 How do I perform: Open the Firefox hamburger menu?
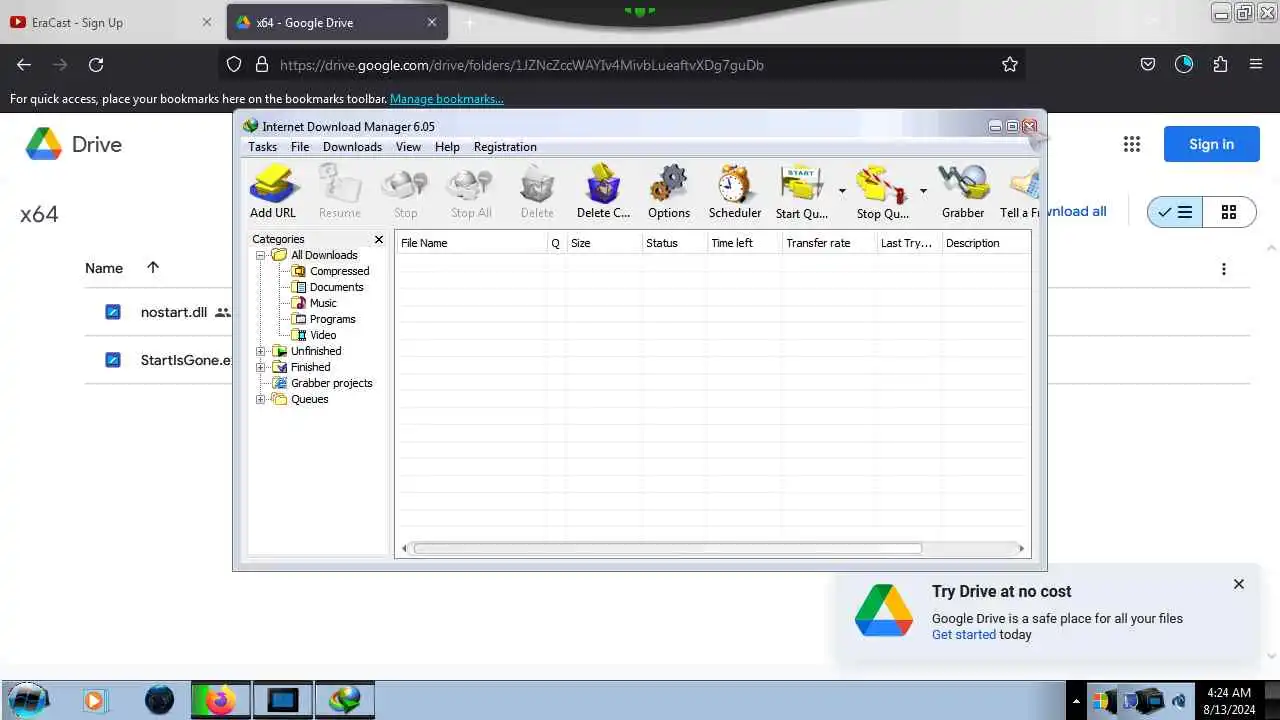point(1256,65)
